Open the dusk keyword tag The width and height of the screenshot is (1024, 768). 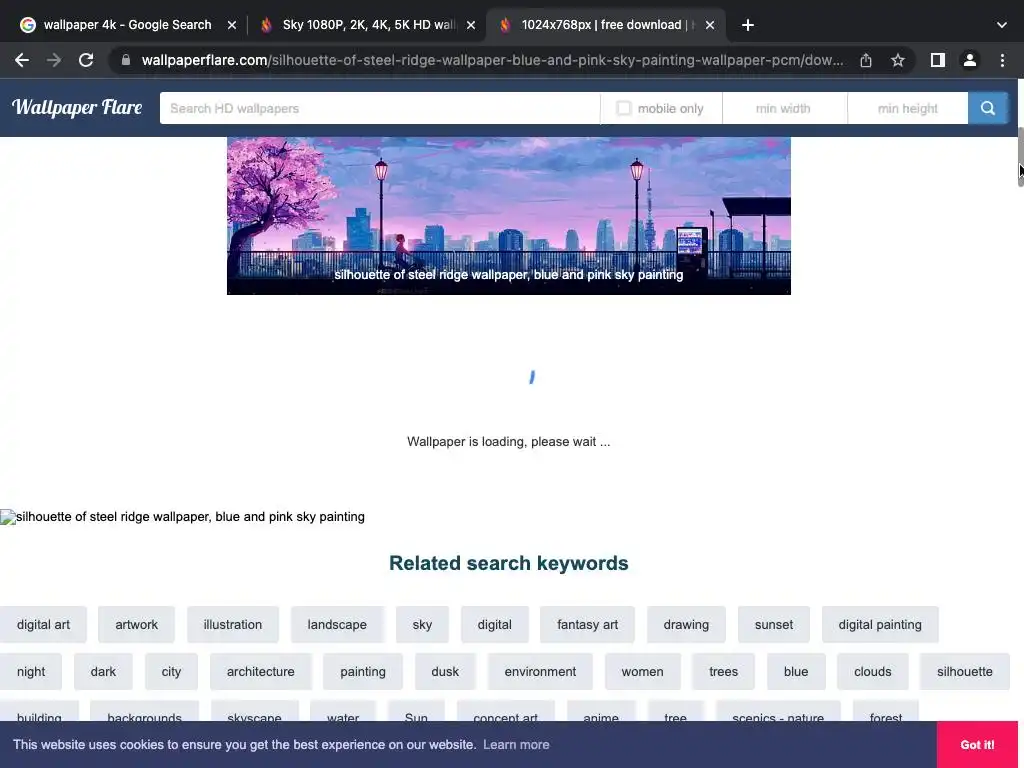tap(445, 671)
